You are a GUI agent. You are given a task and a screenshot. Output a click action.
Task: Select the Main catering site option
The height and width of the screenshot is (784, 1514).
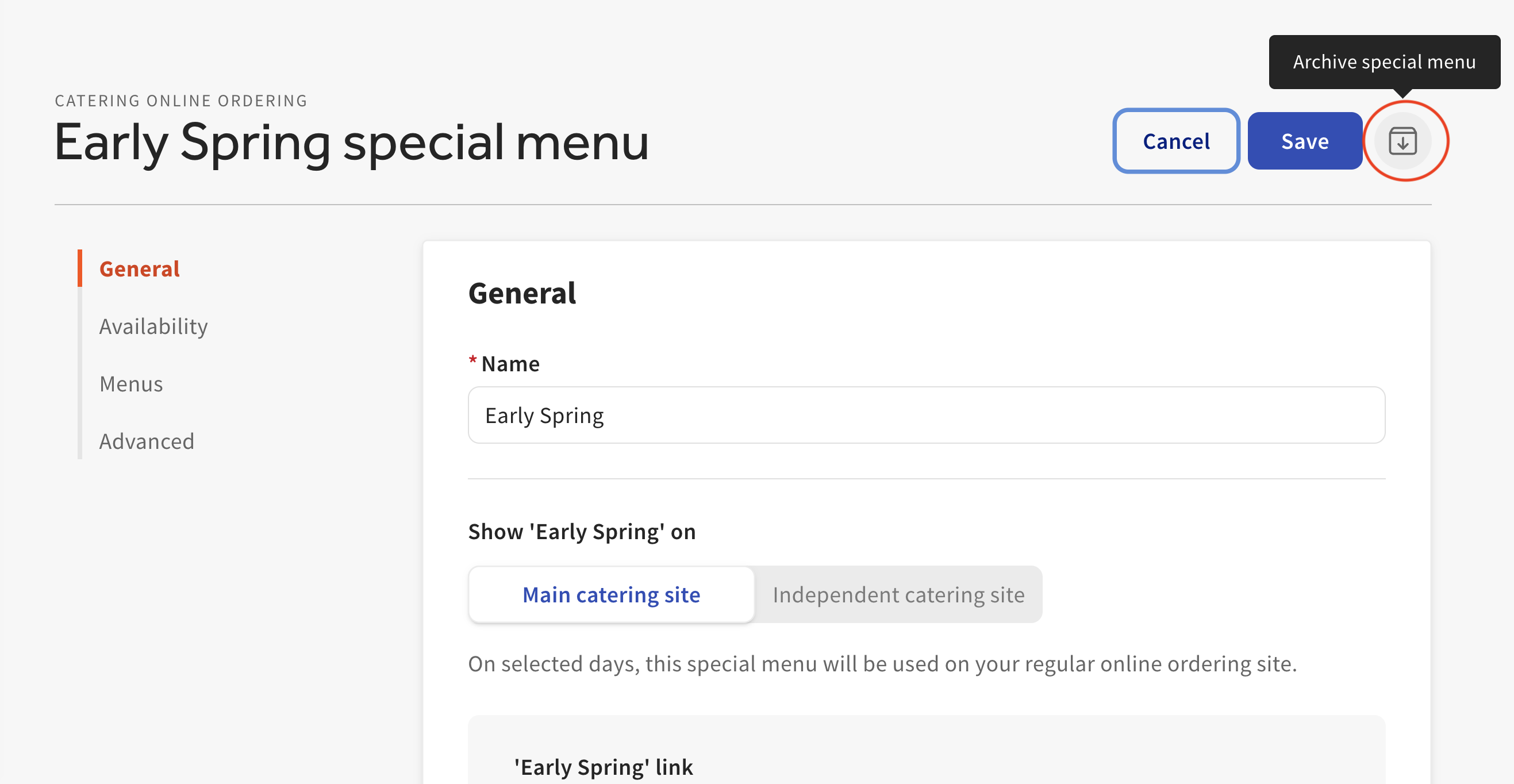[x=611, y=594]
